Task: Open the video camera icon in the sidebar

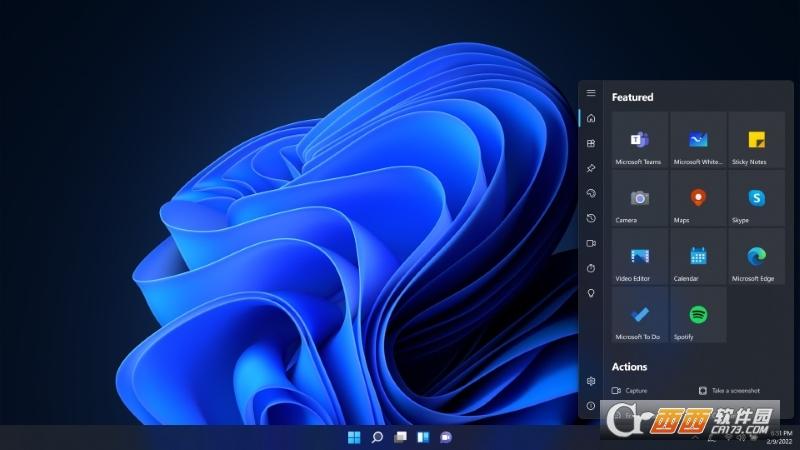Action: point(591,243)
